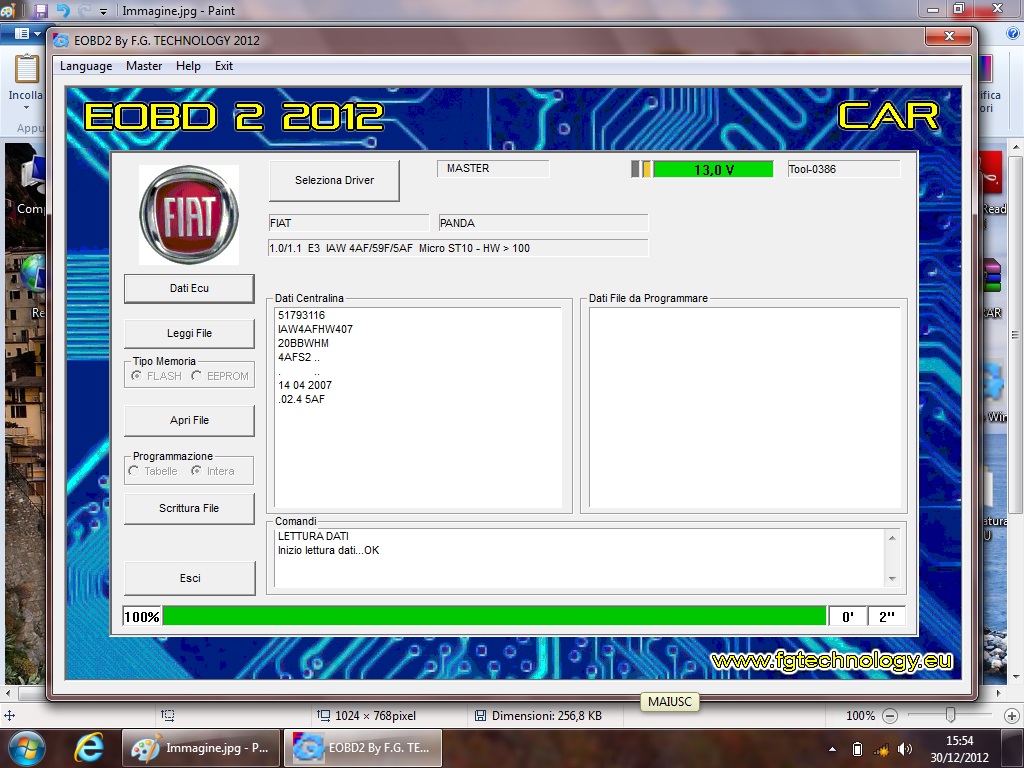Open Internet Explorer from the taskbar

pos(90,747)
